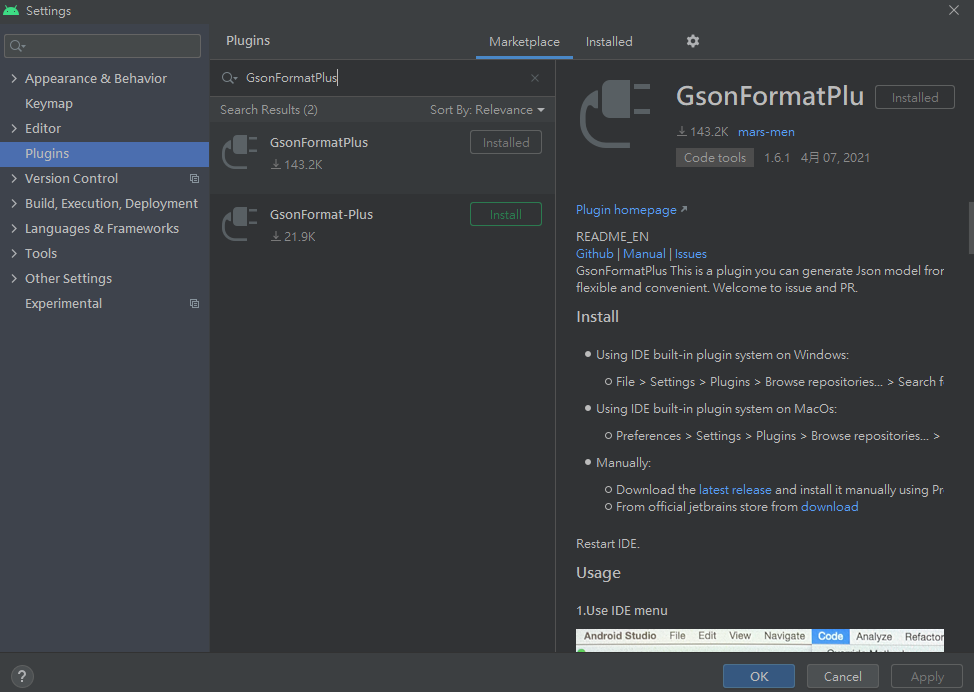Open the Sort By: Relevance dropdown
974x692 pixels.
(x=487, y=109)
